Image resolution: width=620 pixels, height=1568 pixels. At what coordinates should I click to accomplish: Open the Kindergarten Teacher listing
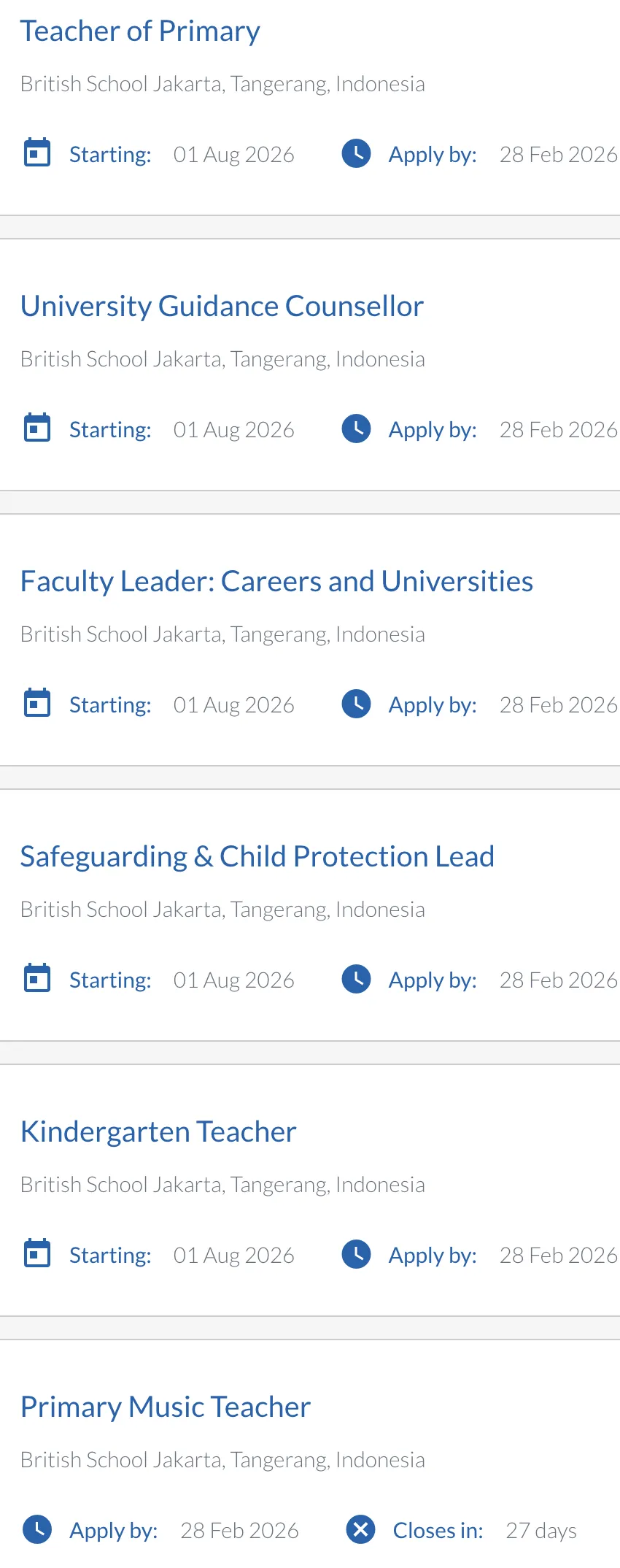coord(158,1132)
